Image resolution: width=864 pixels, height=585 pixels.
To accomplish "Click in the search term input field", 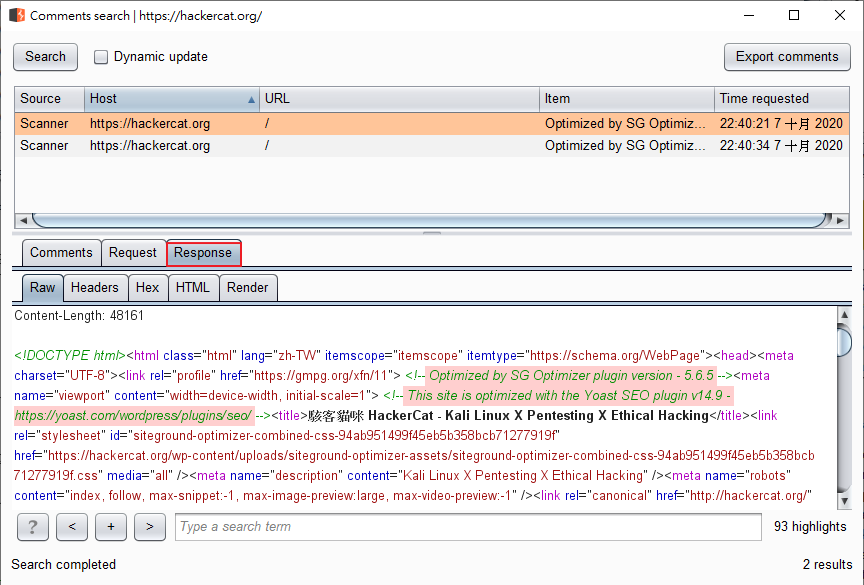I will tap(468, 527).
